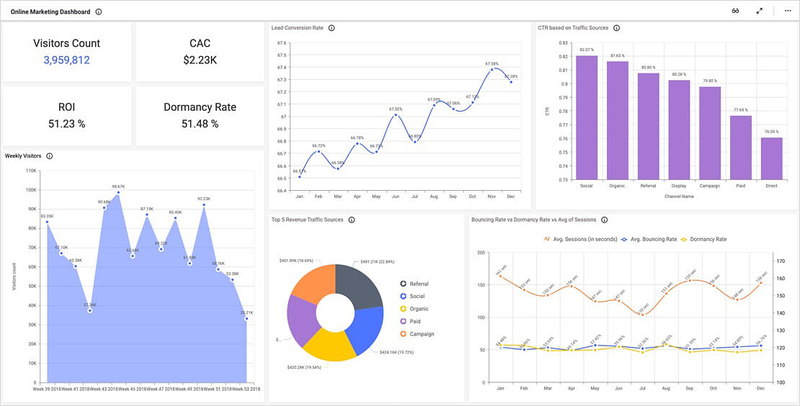Click info icon beside Top 5 Revenue Traffic Sources
The height and width of the screenshot is (406, 800).
pyautogui.click(x=352, y=220)
